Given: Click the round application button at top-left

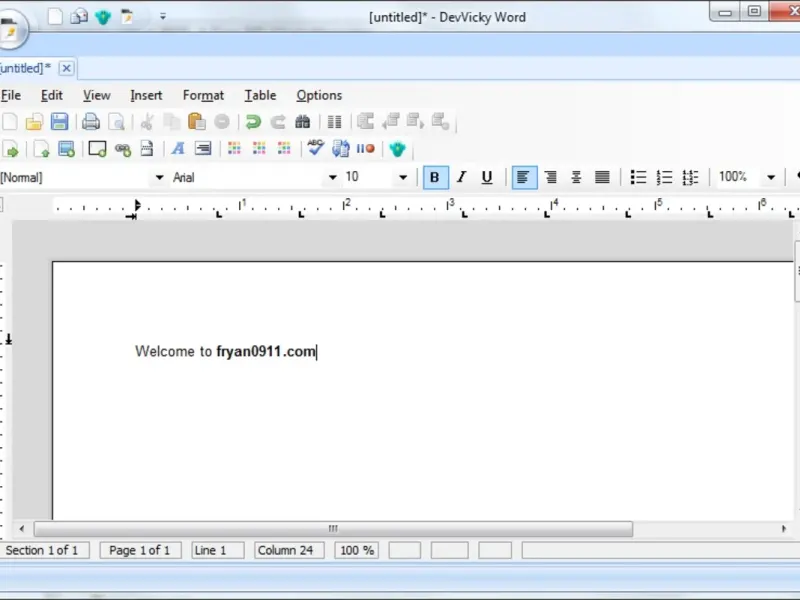Looking at the screenshot, I should pyautogui.click(x=11, y=29).
